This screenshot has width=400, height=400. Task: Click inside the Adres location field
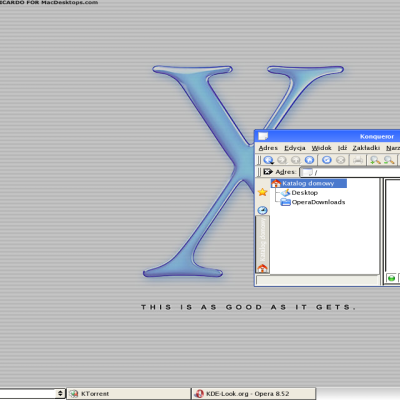(x=350, y=172)
